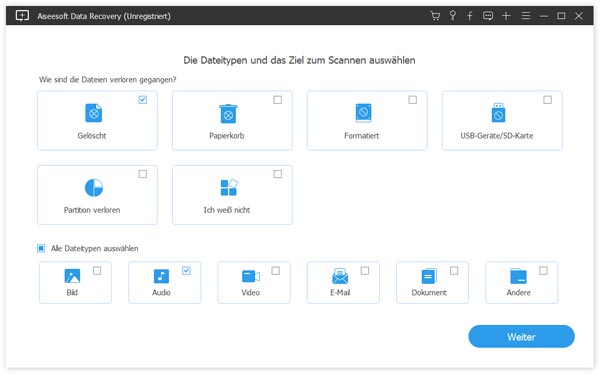This screenshot has width=600, height=374.
Task: Check the Bild file type checkbox
Action: [x=97, y=271]
